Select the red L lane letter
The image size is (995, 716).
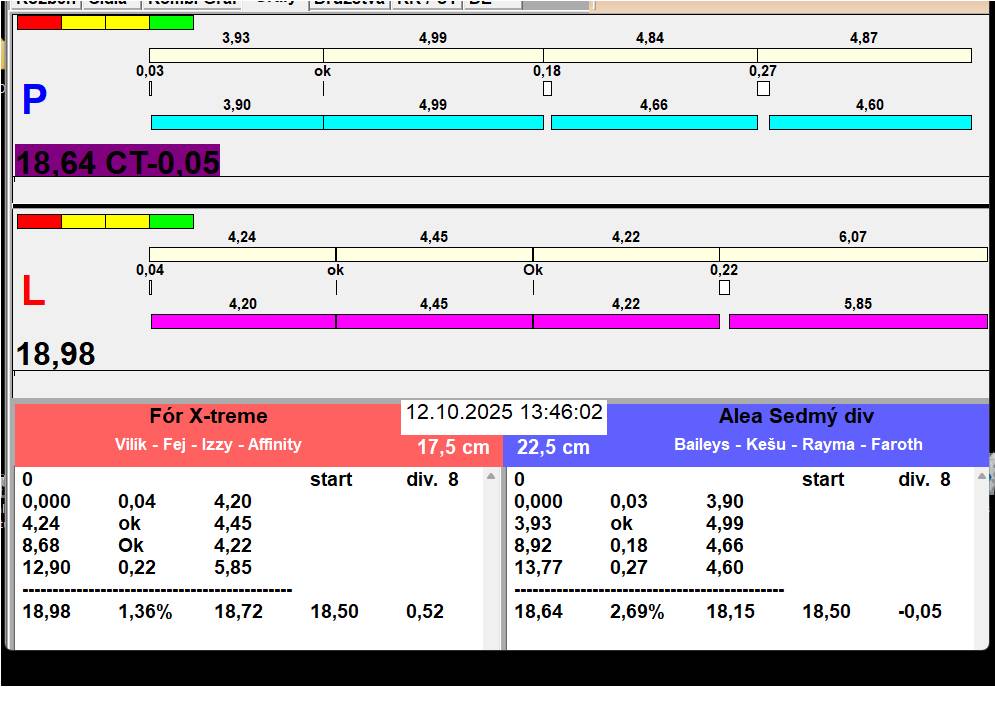point(34,291)
